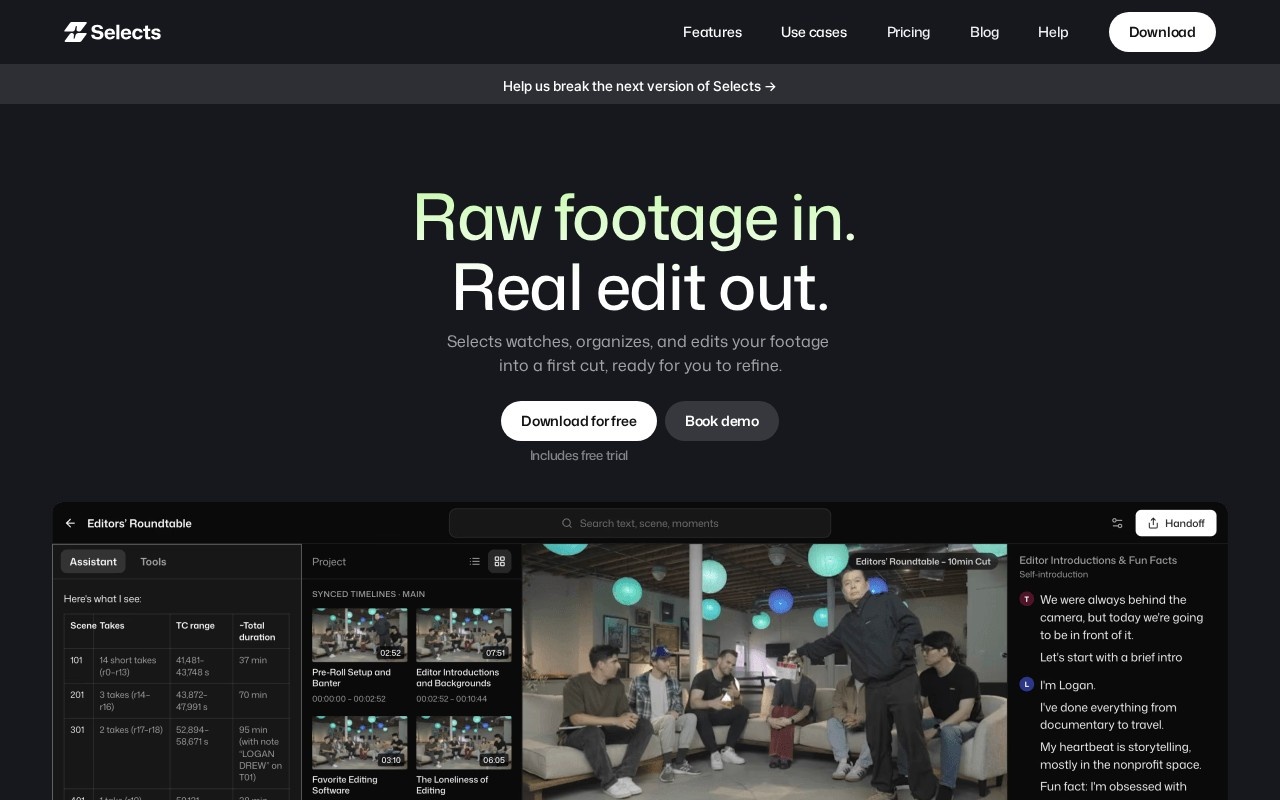Click scene '101' in the table

click(x=77, y=660)
